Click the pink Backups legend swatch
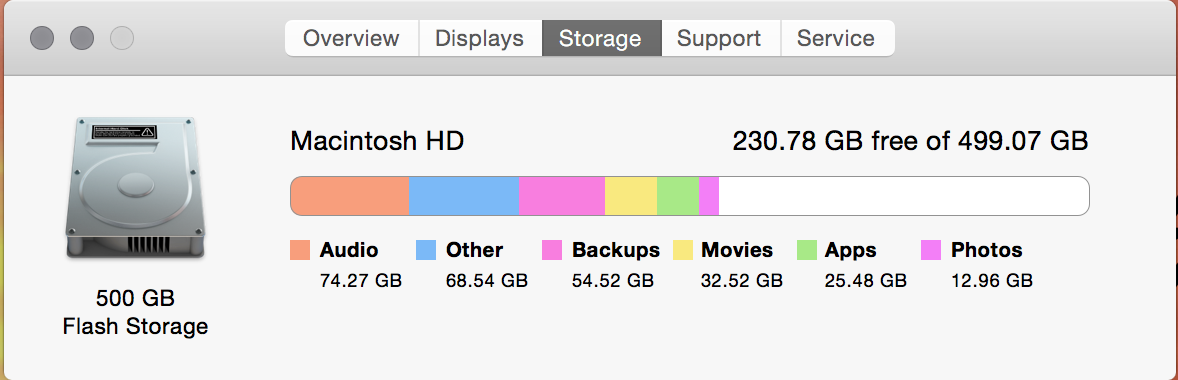Screen dimensions: 1178x380 click(x=552, y=250)
